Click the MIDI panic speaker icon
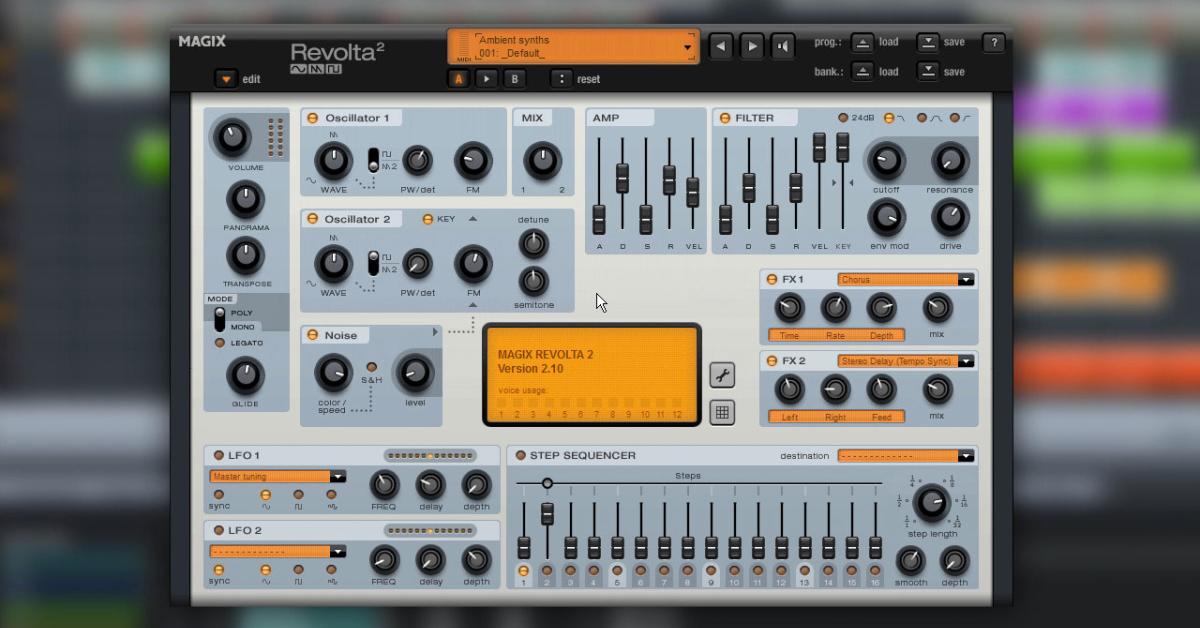The height and width of the screenshot is (628, 1200). coord(784,46)
